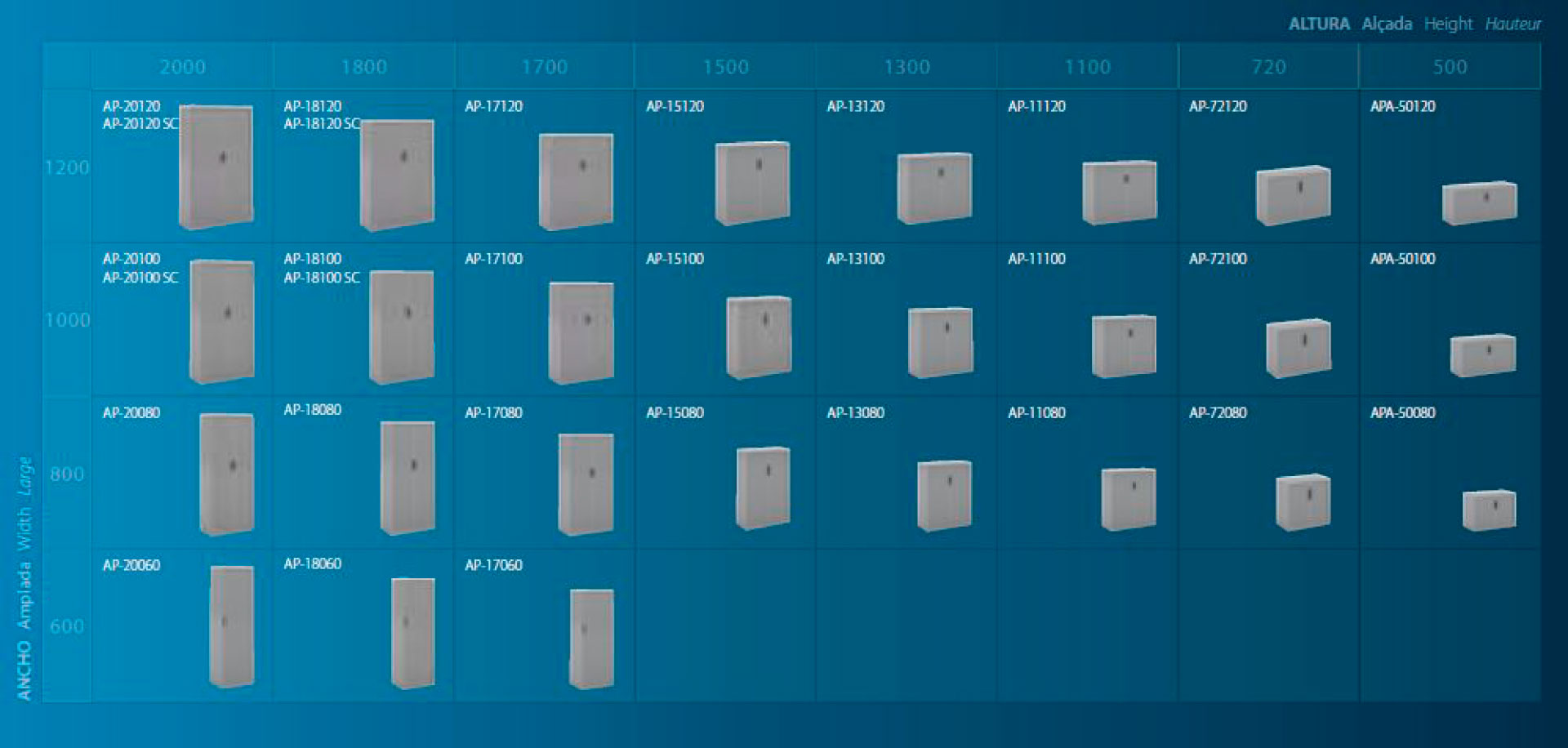1568x748 pixels.
Task: Select the AP-11080 cabinet picture
Action: click(1128, 498)
